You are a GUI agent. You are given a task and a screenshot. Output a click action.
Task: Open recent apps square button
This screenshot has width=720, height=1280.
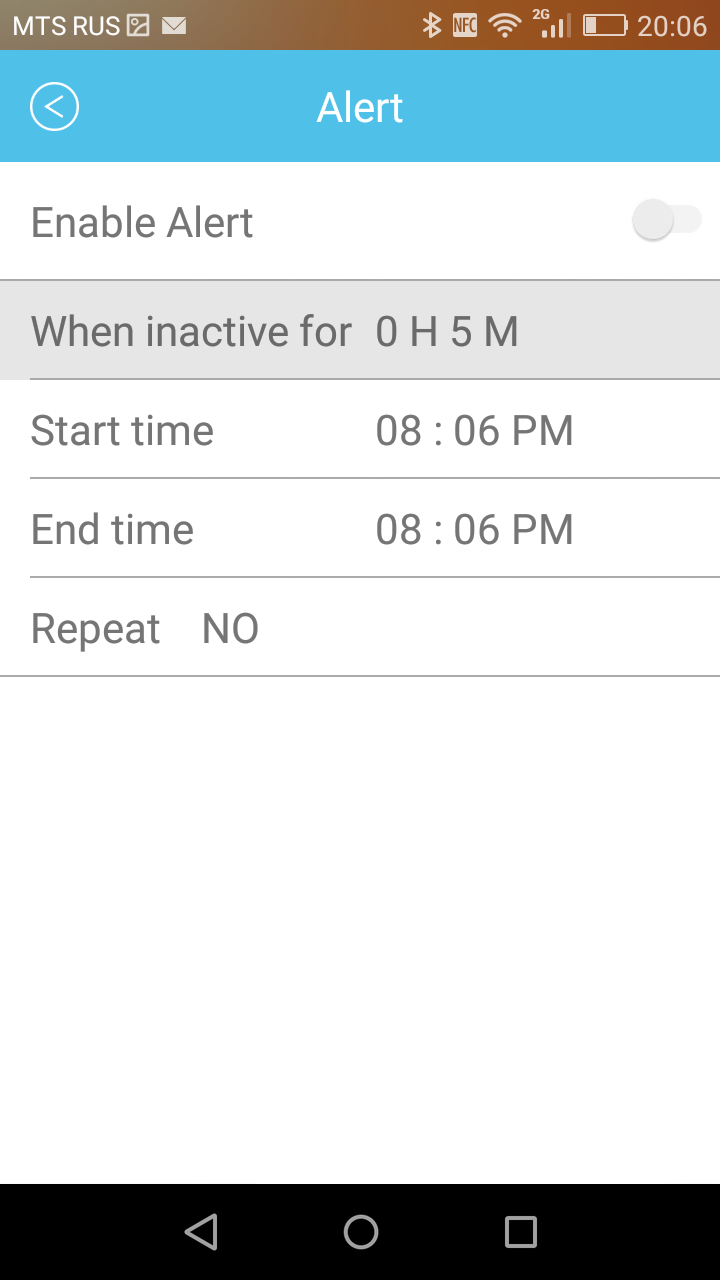click(x=520, y=1232)
